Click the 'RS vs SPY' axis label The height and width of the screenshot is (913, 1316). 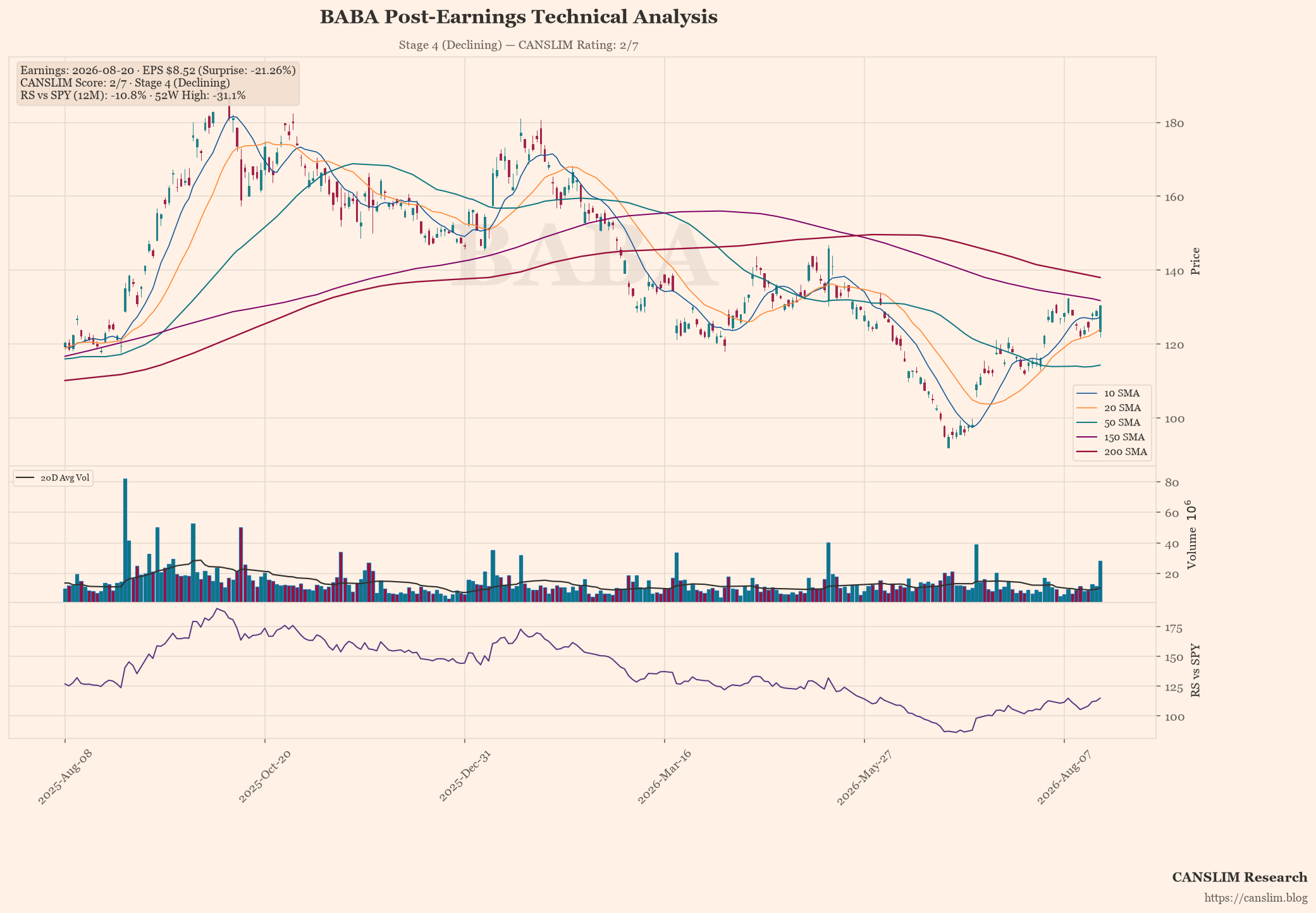(1195, 671)
